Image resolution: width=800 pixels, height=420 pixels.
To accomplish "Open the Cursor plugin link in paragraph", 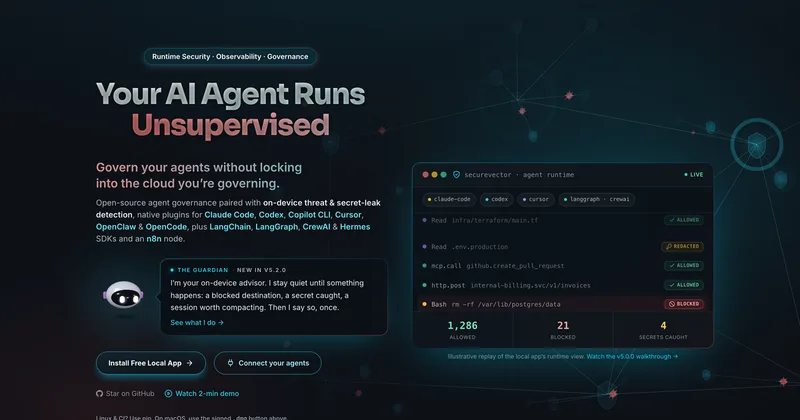I will click(x=348, y=215).
